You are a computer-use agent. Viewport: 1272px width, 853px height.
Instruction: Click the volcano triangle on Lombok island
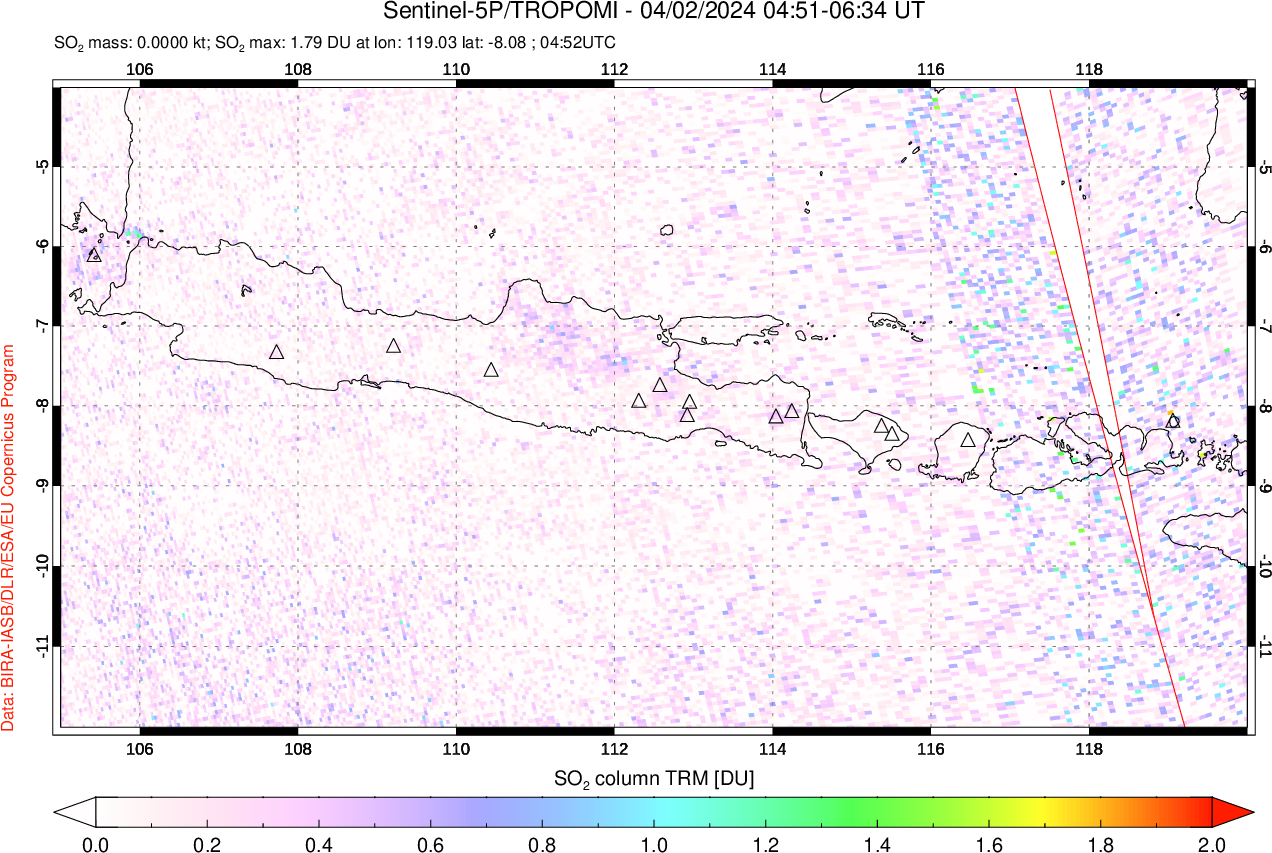pyautogui.click(x=968, y=440)
